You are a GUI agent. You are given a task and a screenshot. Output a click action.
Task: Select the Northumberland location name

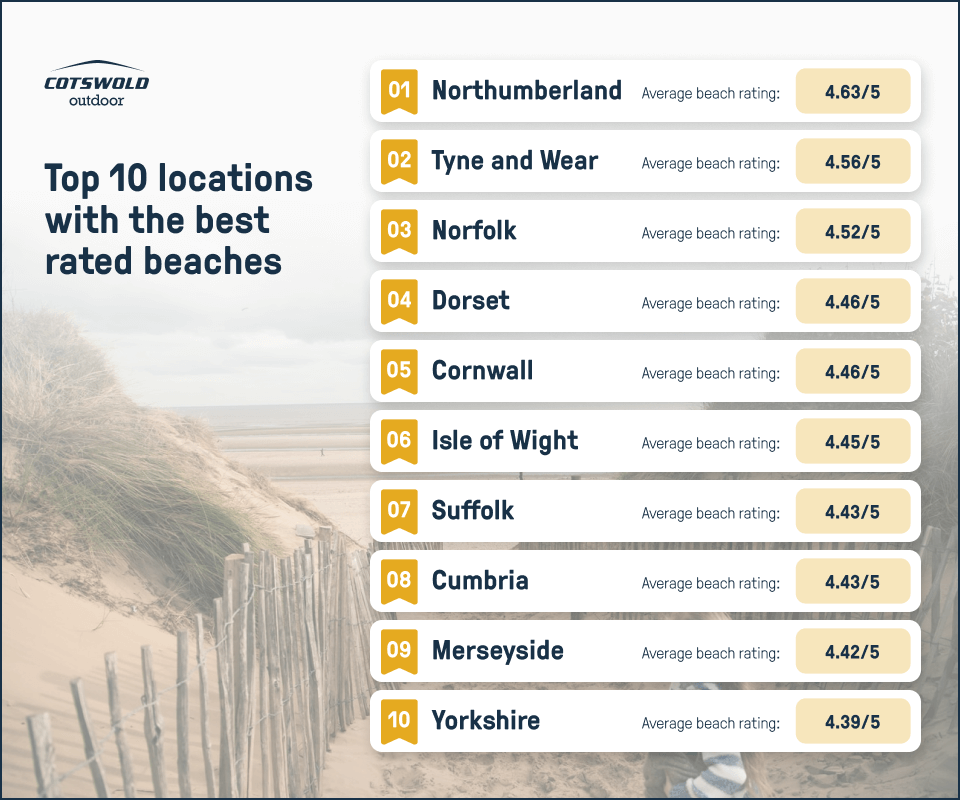coord(527,91)
